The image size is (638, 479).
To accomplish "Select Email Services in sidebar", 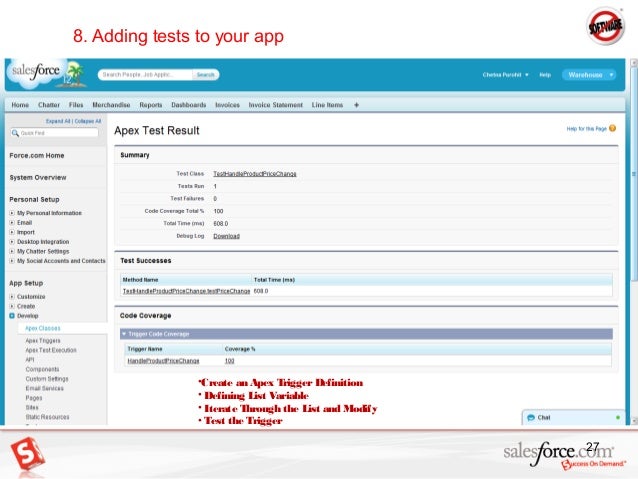I will point(44,388).
